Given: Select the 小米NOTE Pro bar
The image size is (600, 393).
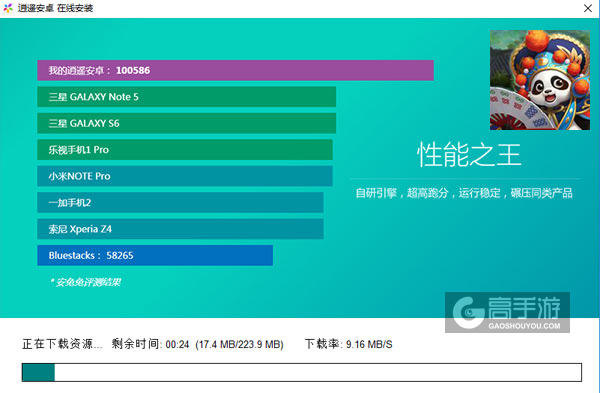Looking at the screenshot, I should pos(185,176).
